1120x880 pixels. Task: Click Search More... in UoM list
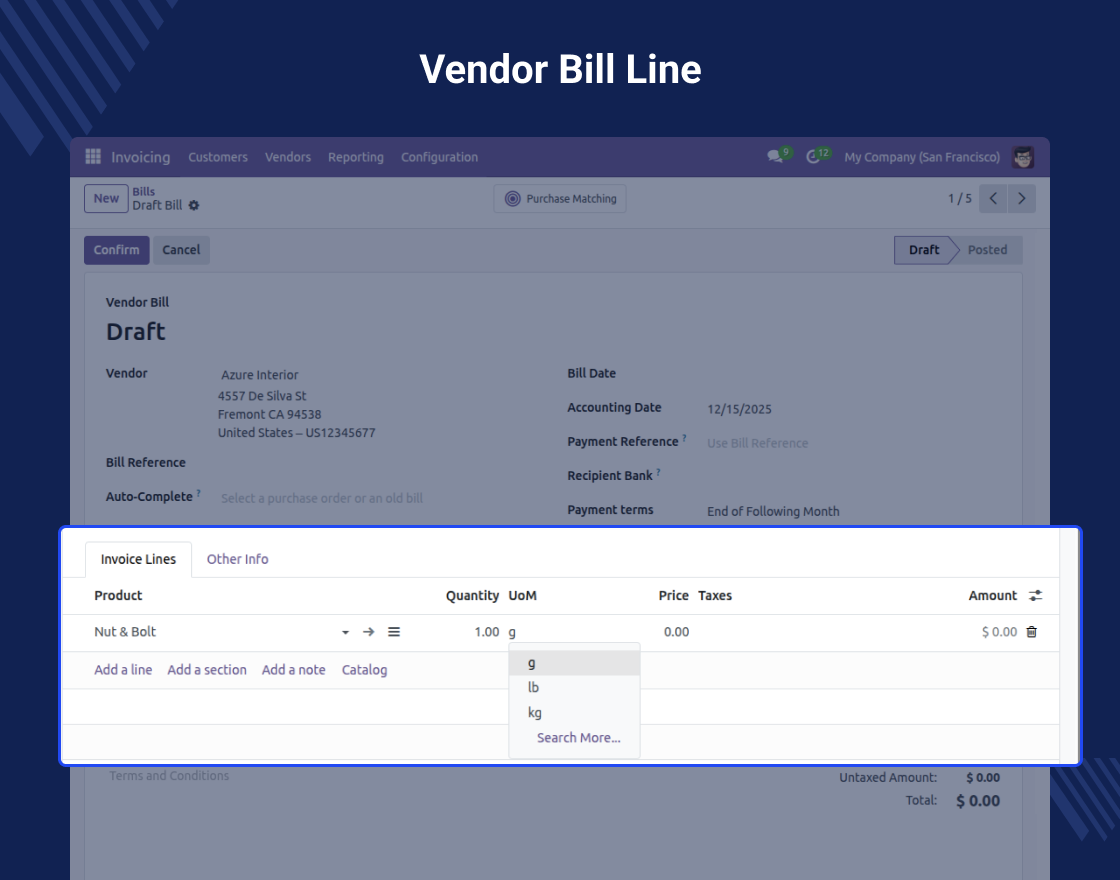579,737
